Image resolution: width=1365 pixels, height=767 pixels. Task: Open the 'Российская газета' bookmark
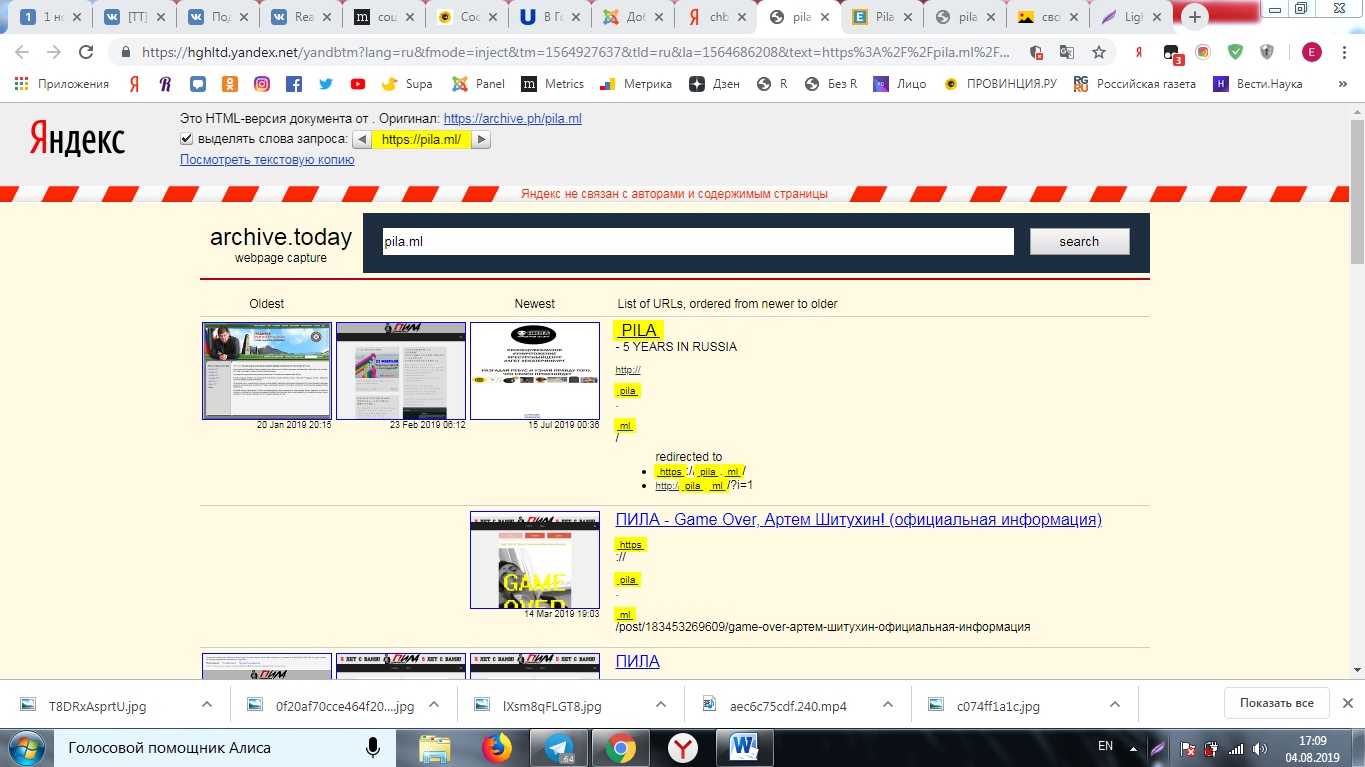(1135, 84)
